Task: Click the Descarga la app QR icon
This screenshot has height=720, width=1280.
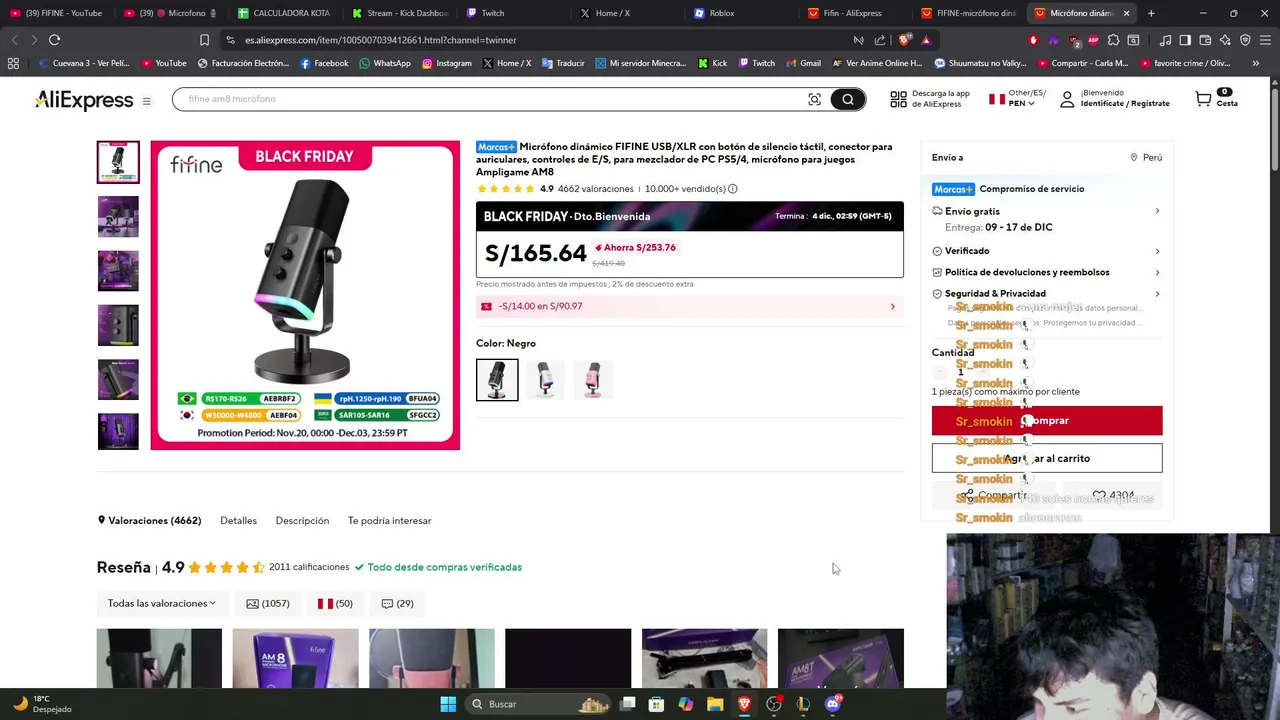Action: [x=898, y=99]
